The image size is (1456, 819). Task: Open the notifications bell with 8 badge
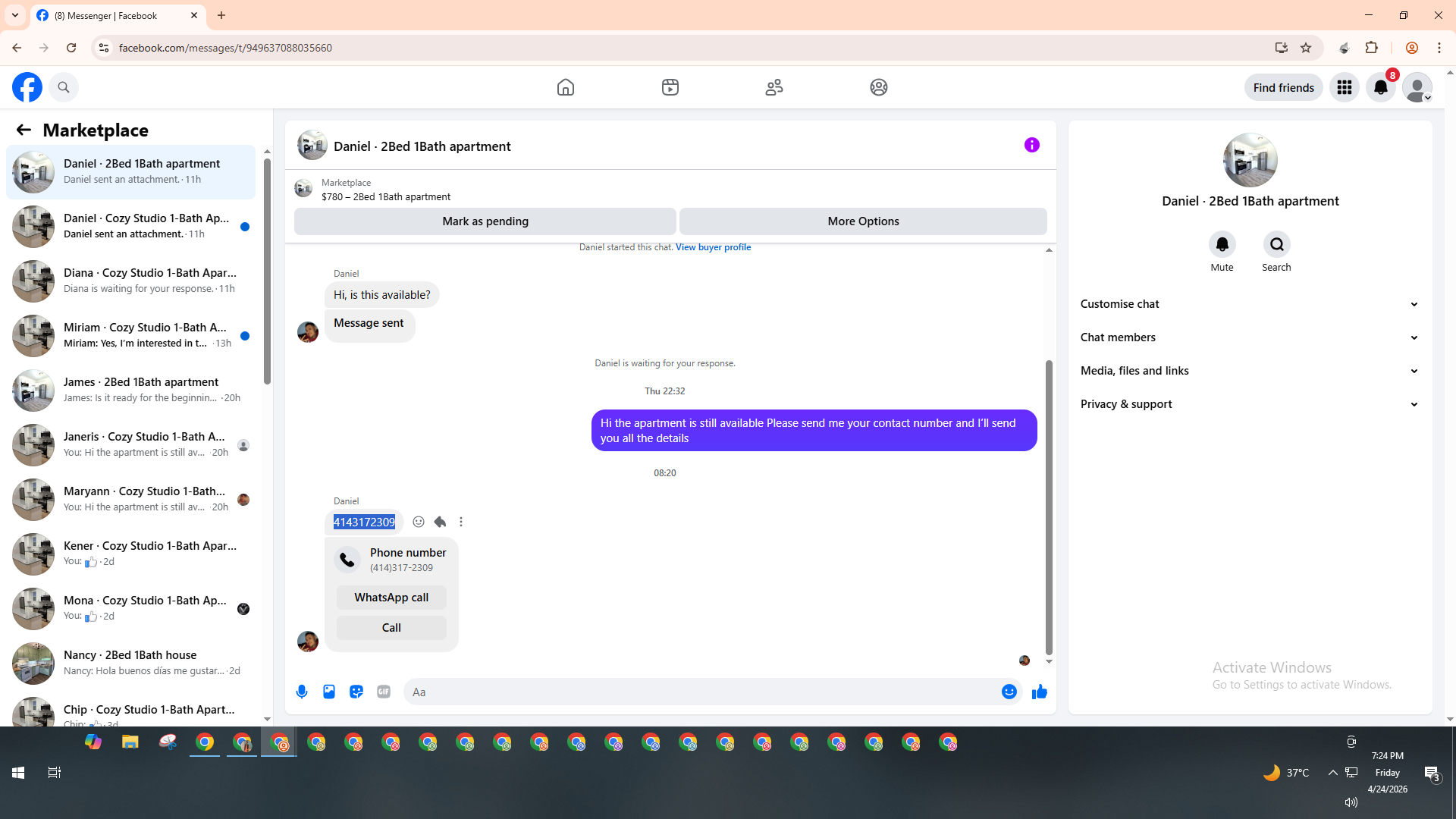click(1381, 87)
